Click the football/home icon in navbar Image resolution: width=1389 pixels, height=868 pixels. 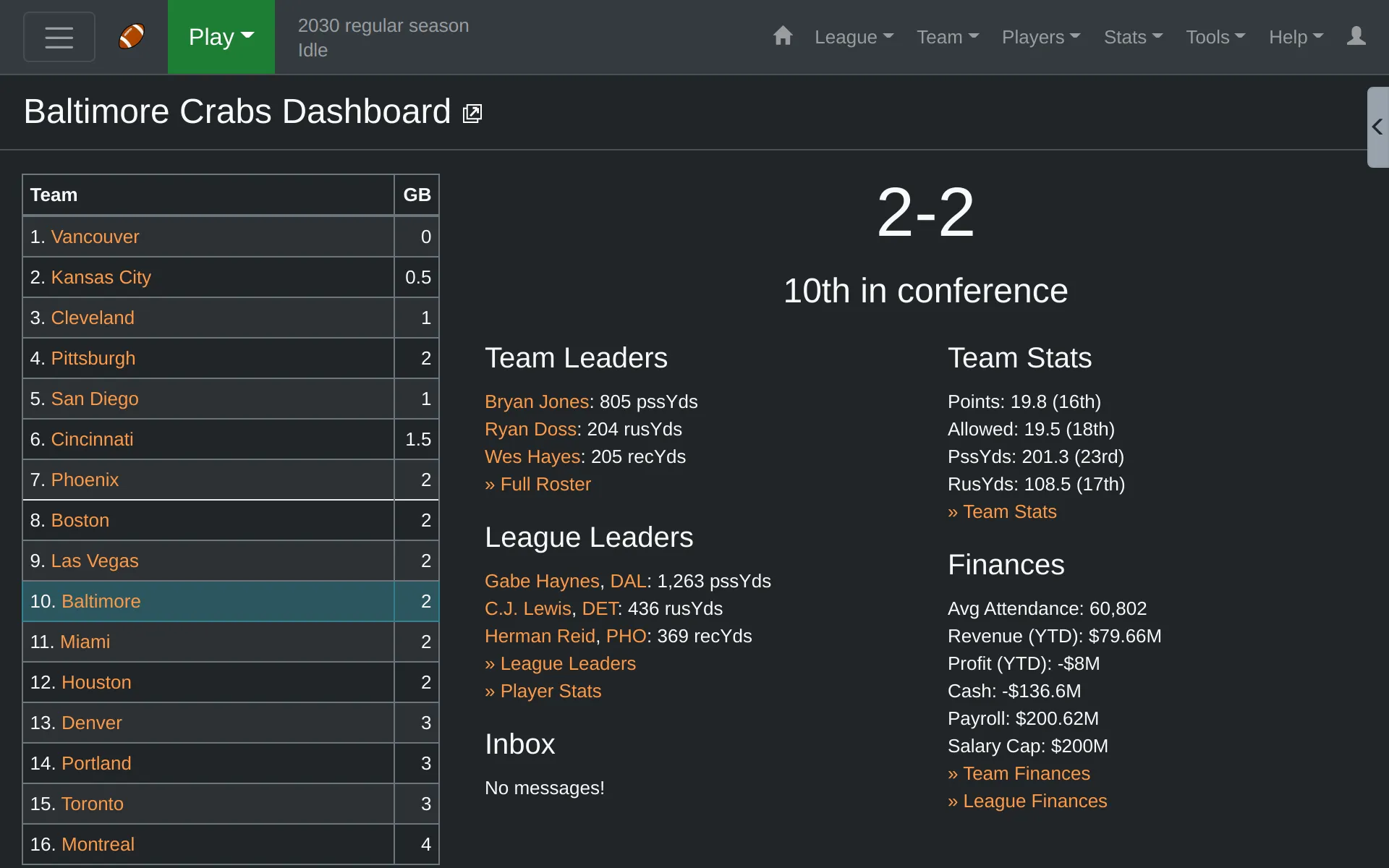(x=131, y=37)
